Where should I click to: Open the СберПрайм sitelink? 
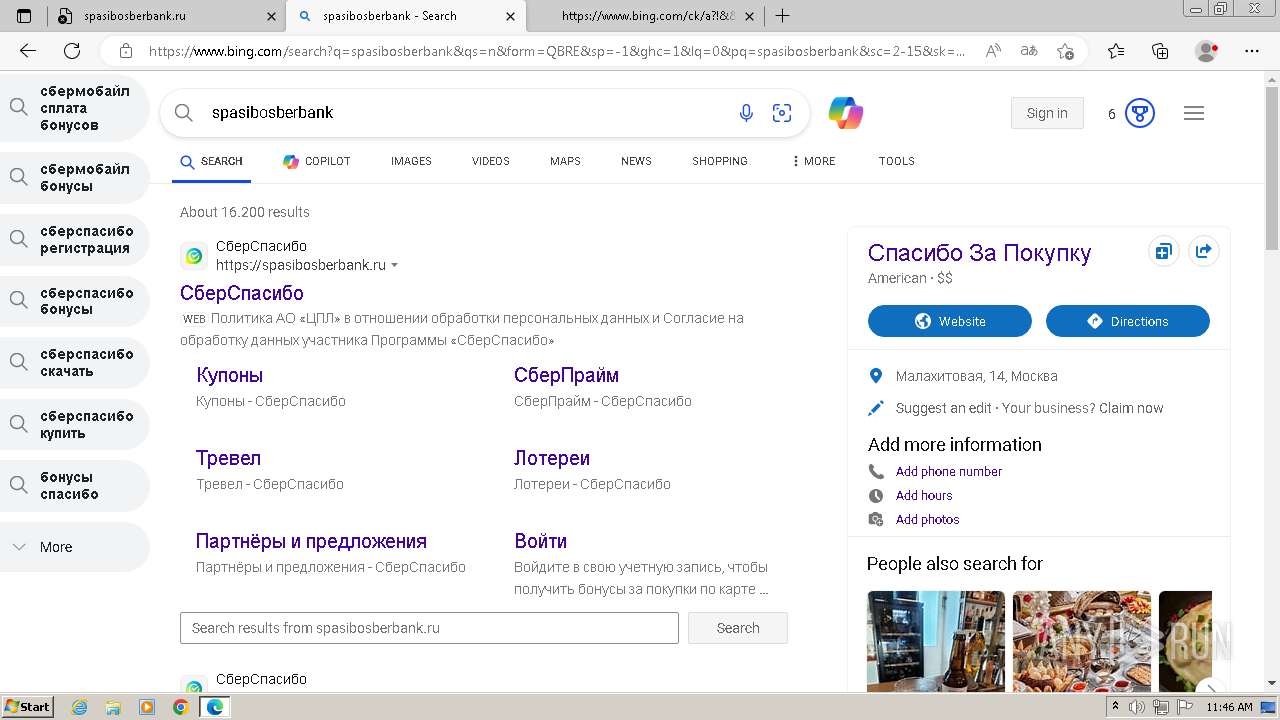[566, 375]
